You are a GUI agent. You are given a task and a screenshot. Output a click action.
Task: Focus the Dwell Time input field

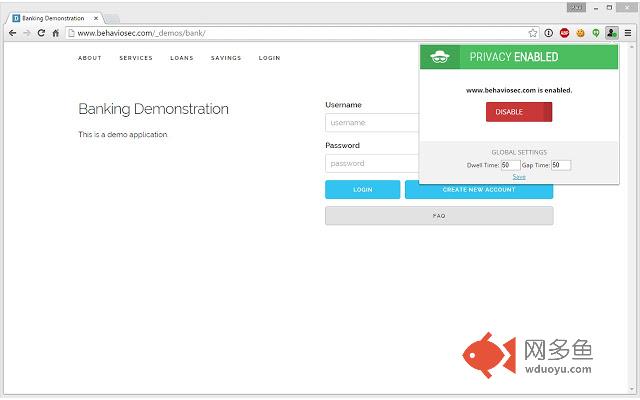coord(510,165)
